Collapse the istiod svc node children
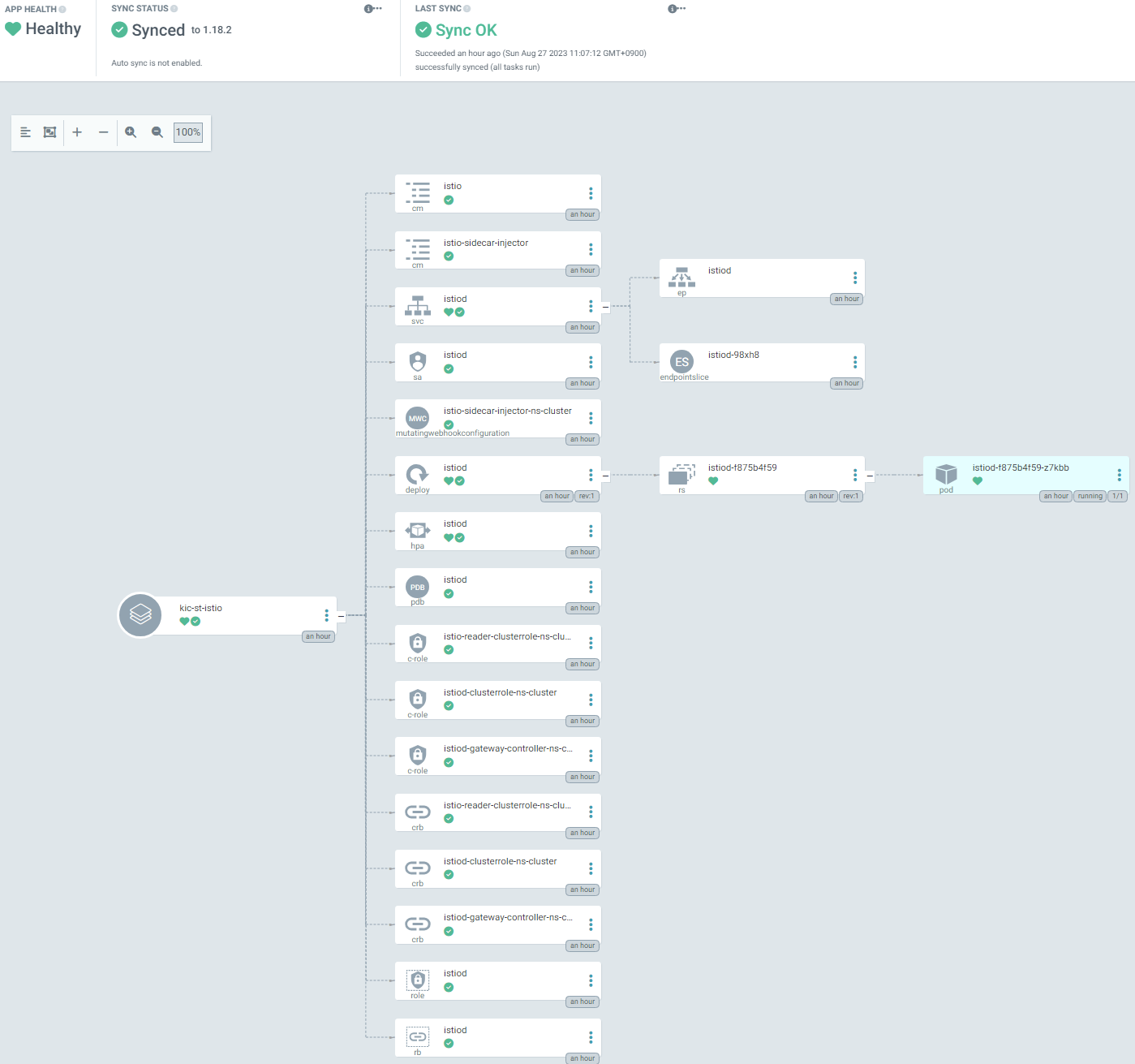Viewport: 1135px width, 1064px height. click(x=605, y=307)
